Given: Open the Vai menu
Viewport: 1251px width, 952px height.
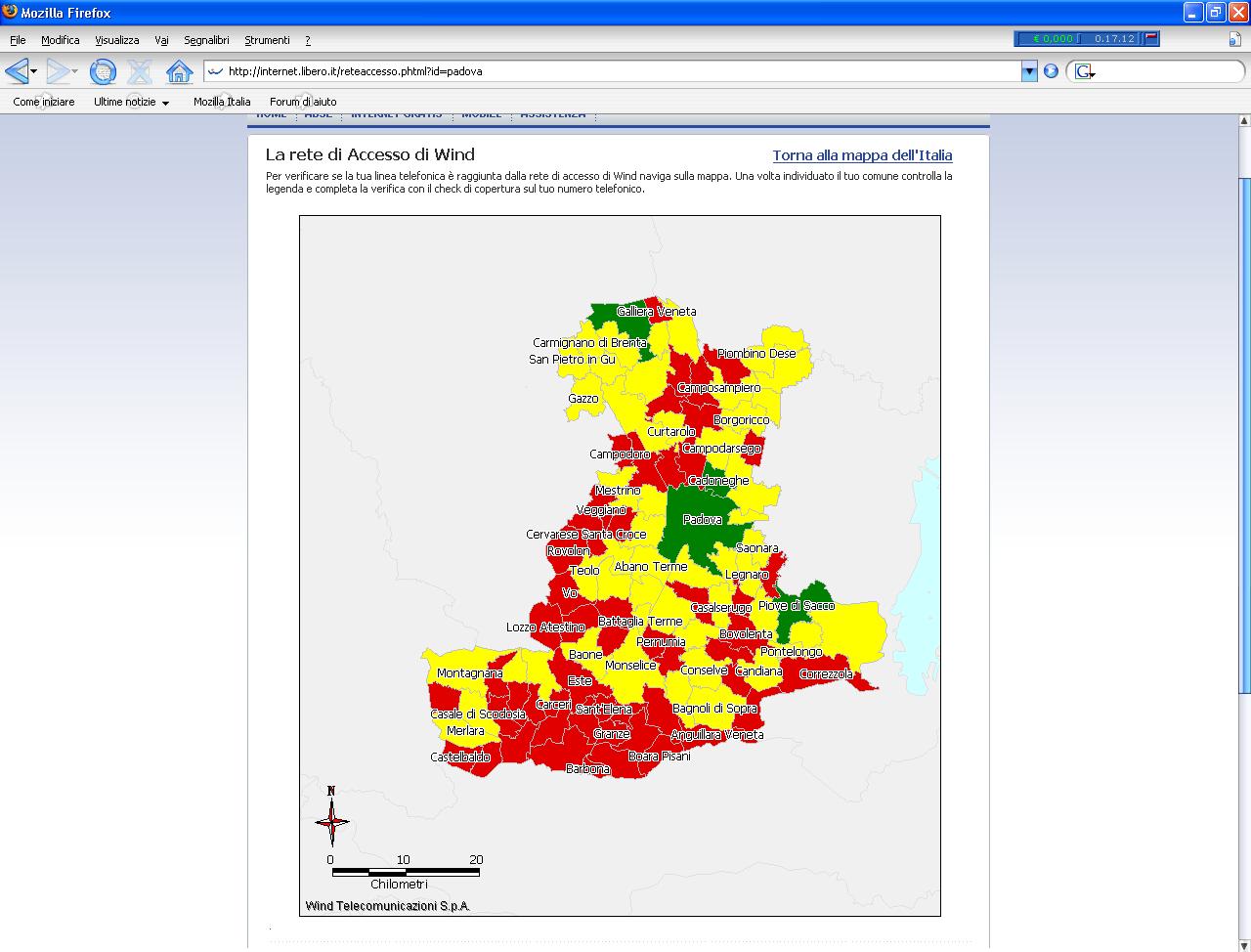Looking at the screenshot, I should pos(161,40).
